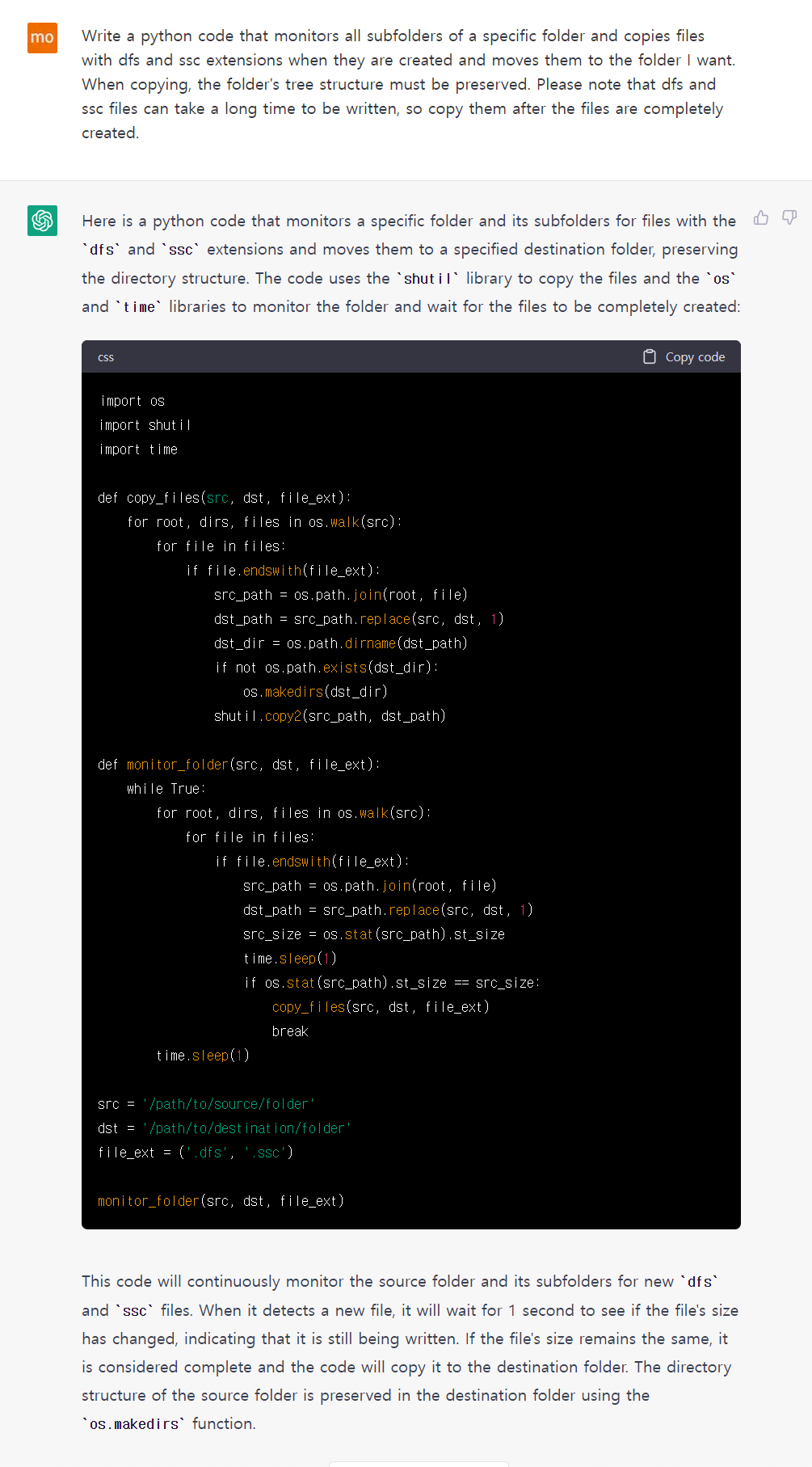The width and height of the screenshot is (812, 1467).
Task: Click the response intro 'Here is a python code'
Action: click(x=410, y=263)
